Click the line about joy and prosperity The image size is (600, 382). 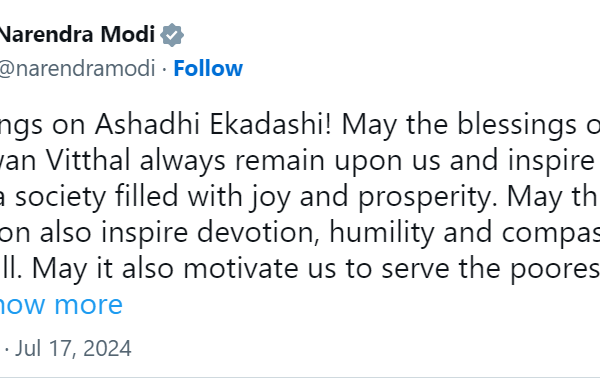[x=300, y=197]
